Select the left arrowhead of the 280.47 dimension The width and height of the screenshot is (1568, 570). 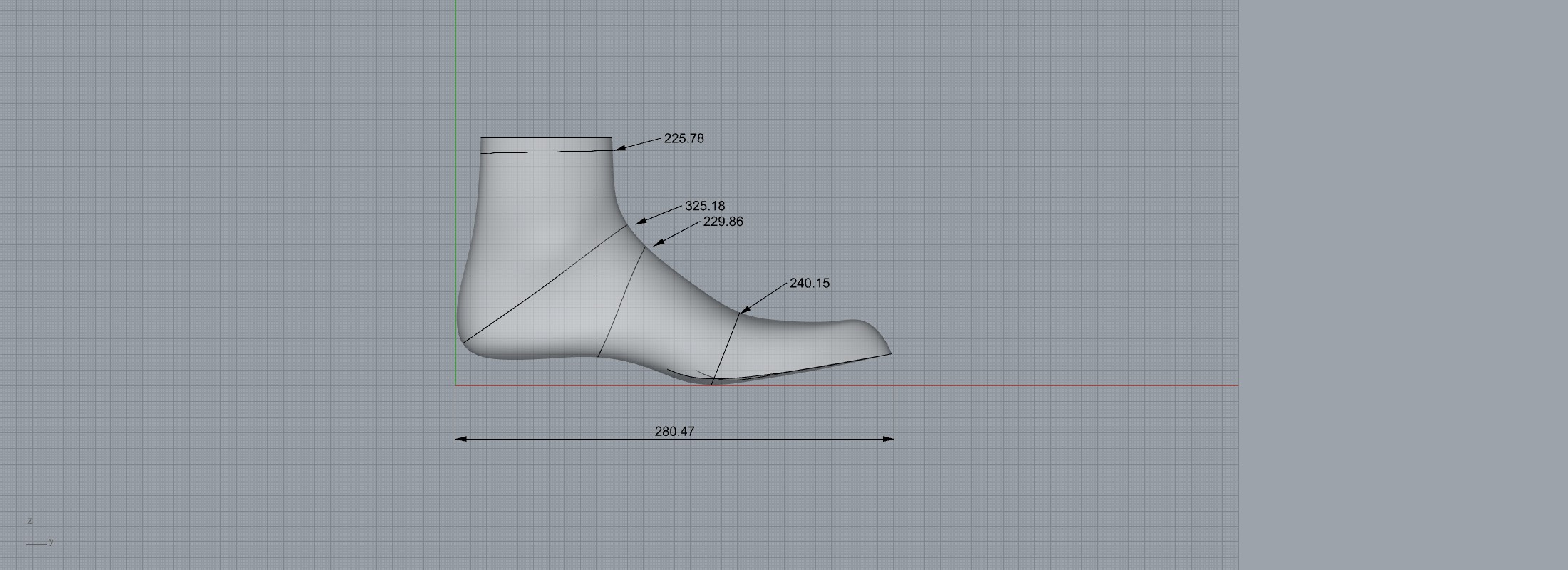pos(460,439)
